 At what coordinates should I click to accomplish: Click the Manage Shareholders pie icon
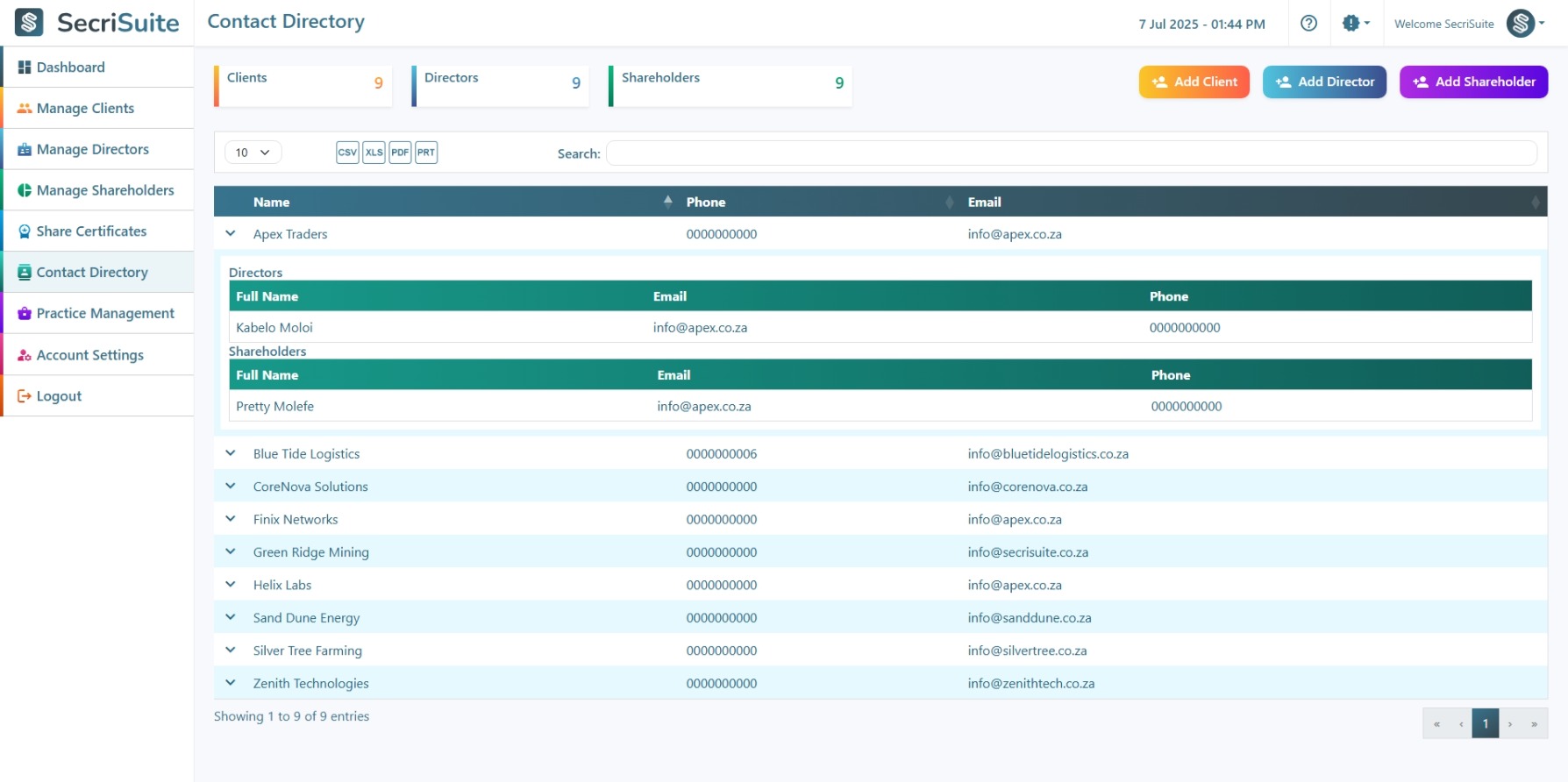25,190
